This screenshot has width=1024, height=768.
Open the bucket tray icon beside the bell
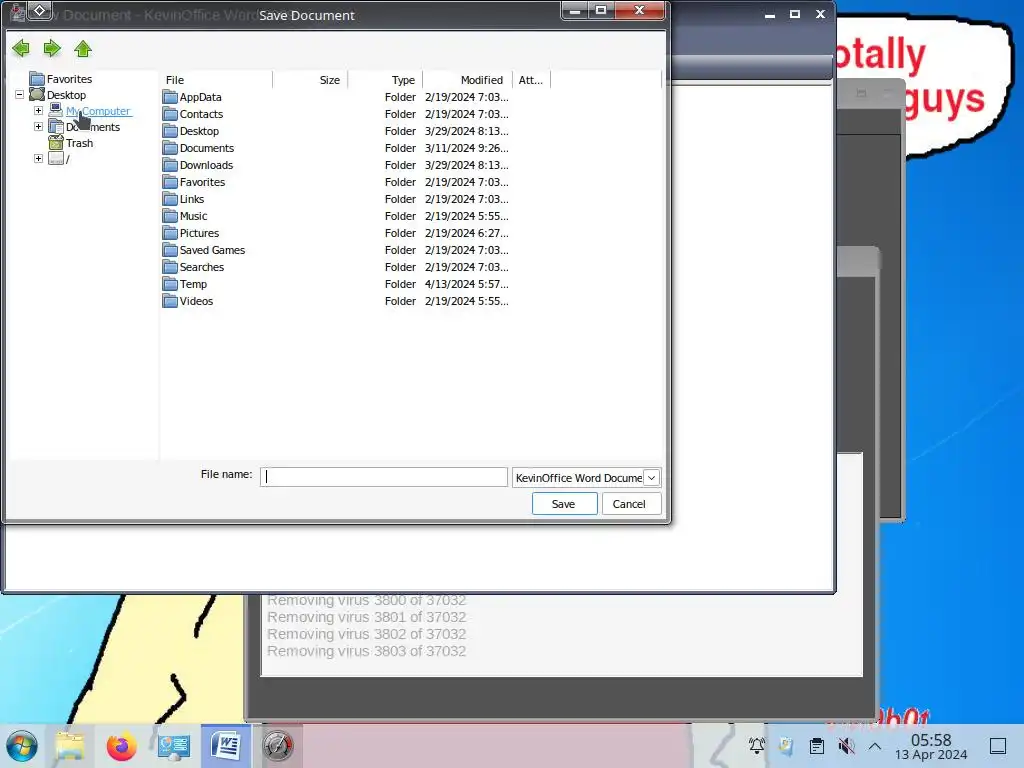786,746
